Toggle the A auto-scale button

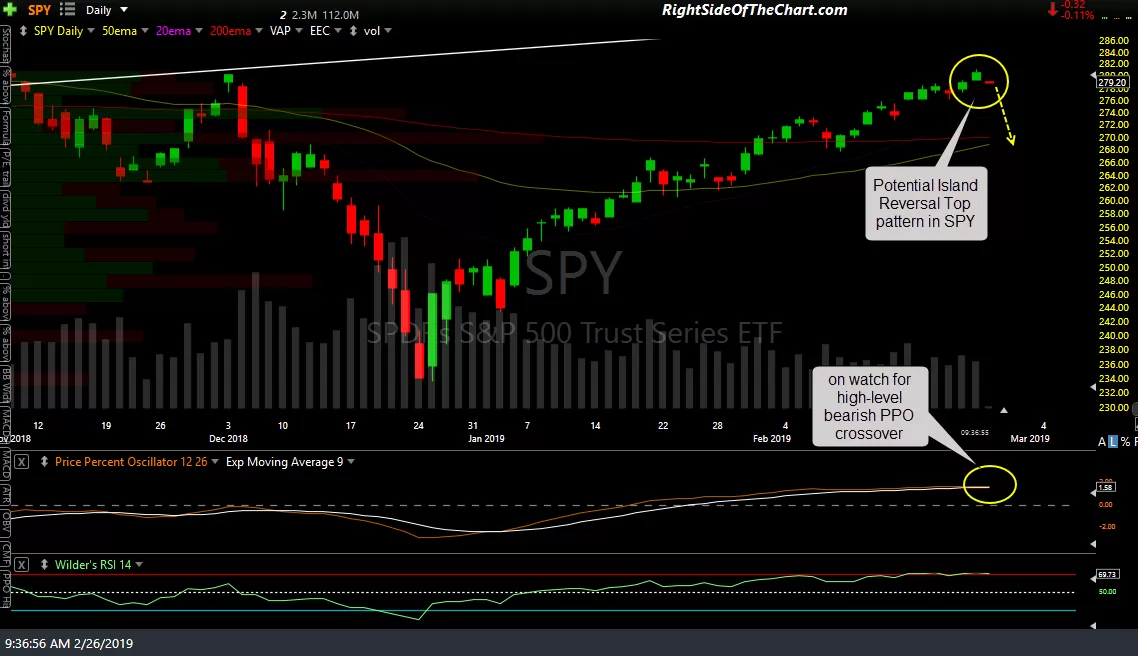tap(1102, 441)
